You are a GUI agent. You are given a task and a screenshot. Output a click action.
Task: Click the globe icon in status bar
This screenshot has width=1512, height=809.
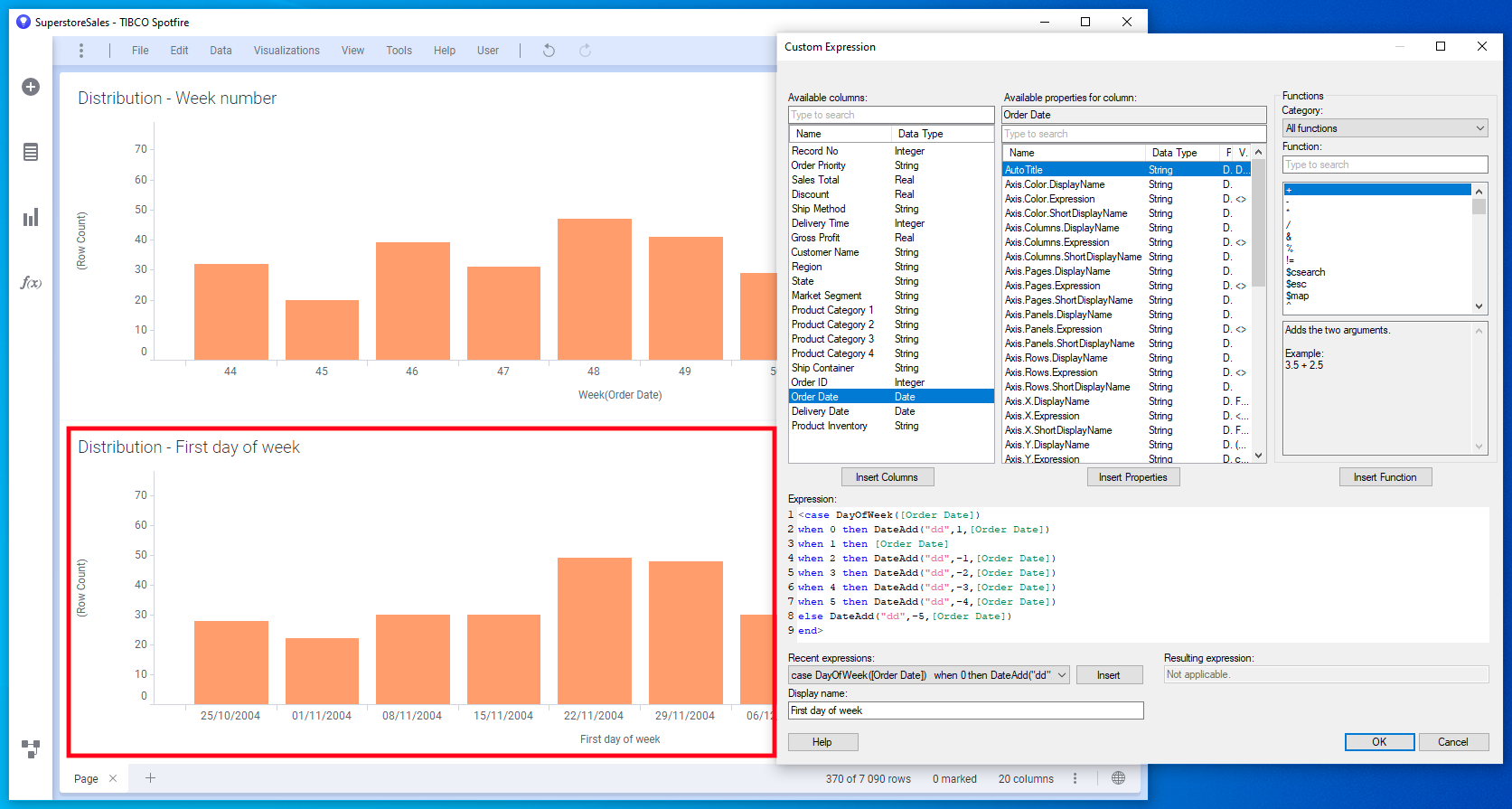(x=1118, y=778)
